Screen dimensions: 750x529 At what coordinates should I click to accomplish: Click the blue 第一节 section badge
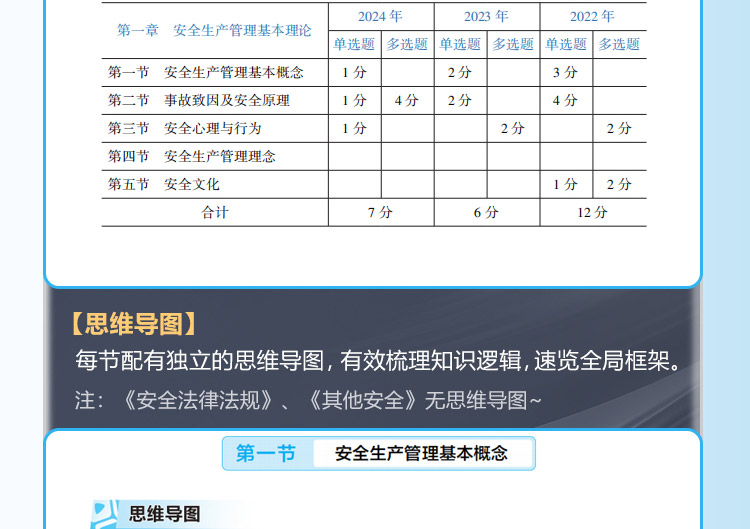(266, 454)
